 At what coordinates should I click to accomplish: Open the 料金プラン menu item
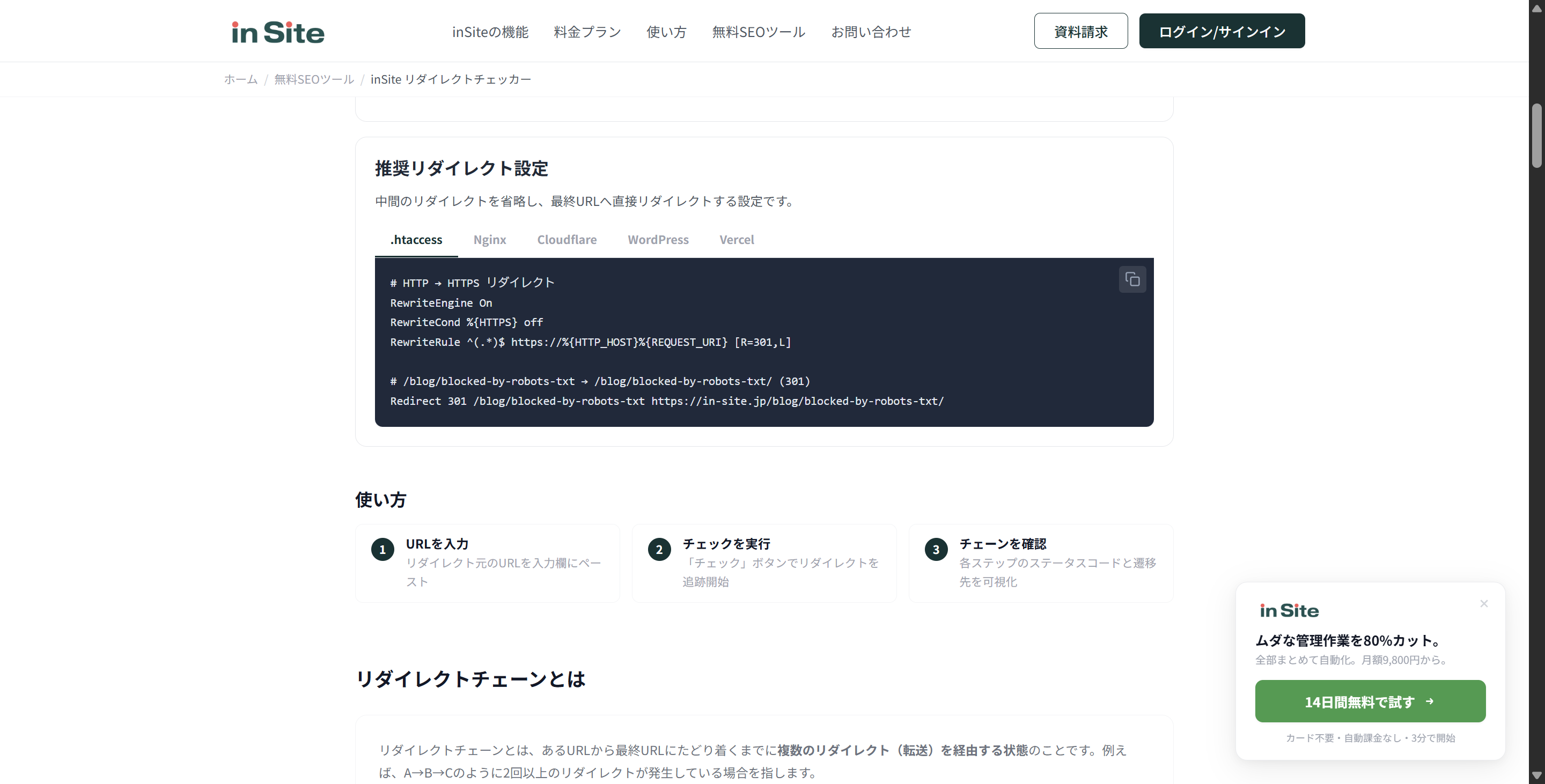tap(586, 32)
